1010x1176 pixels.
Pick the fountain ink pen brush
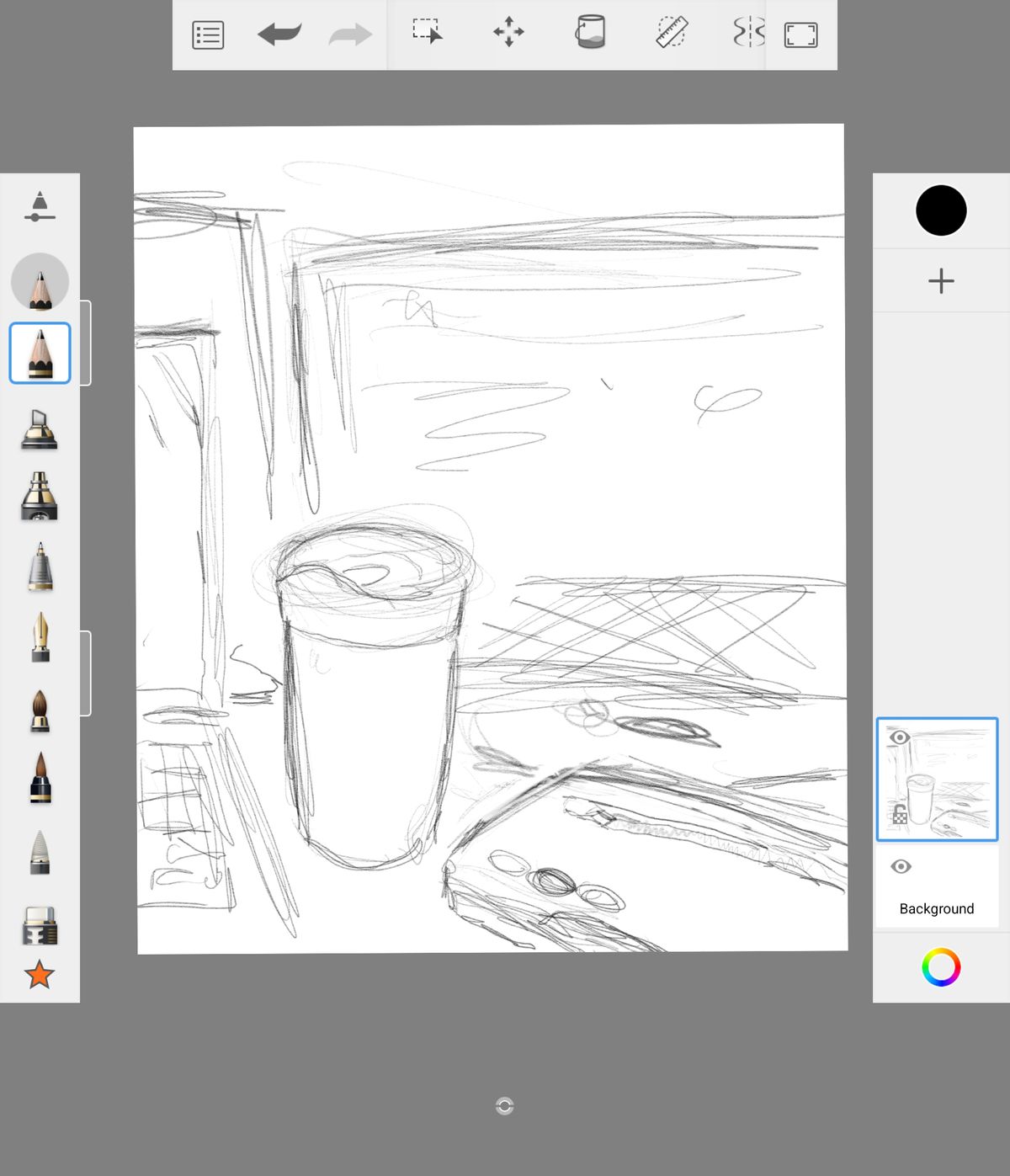(x=40, y=637)
